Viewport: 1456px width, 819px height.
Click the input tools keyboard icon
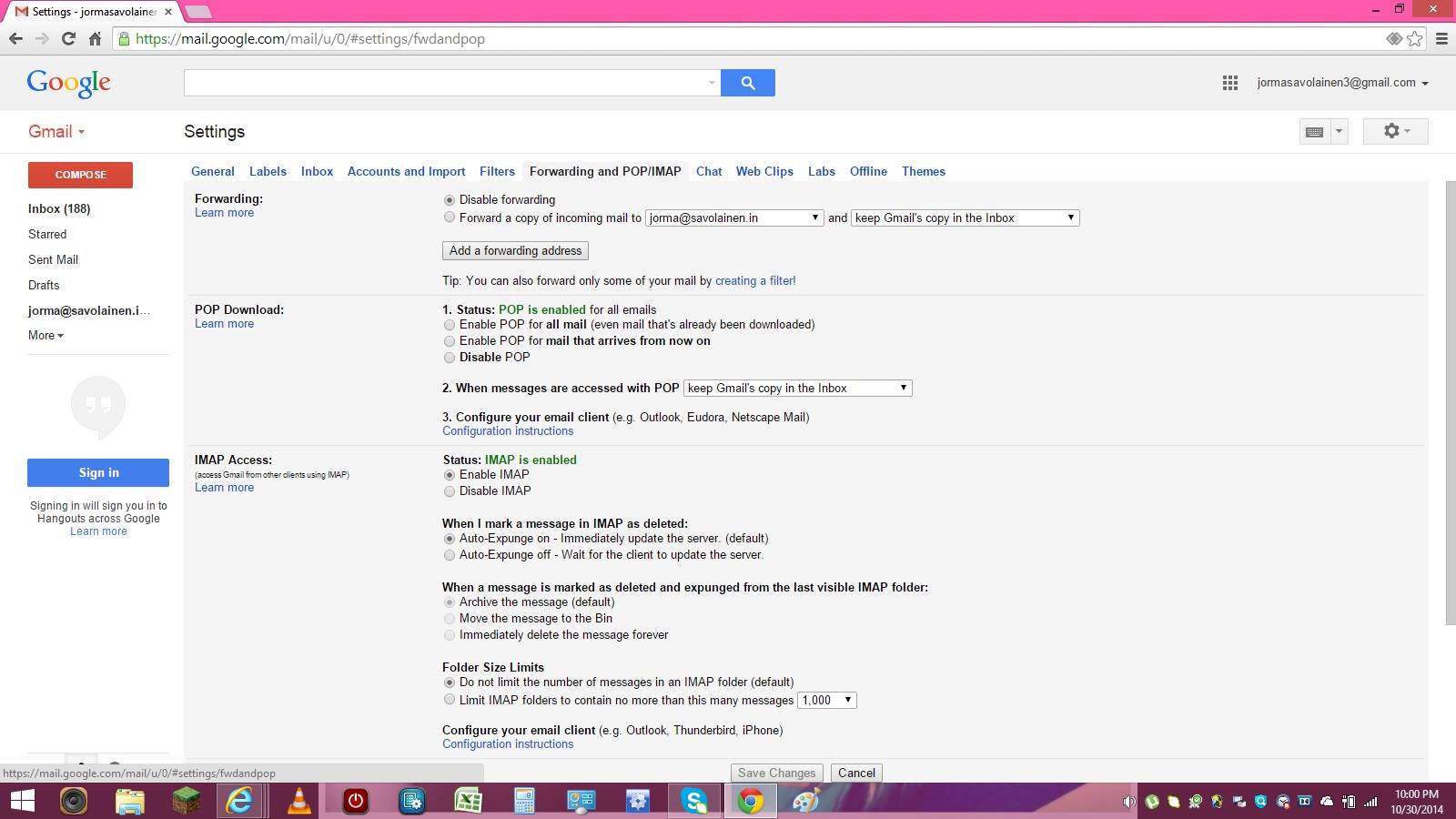(1314, 131)
